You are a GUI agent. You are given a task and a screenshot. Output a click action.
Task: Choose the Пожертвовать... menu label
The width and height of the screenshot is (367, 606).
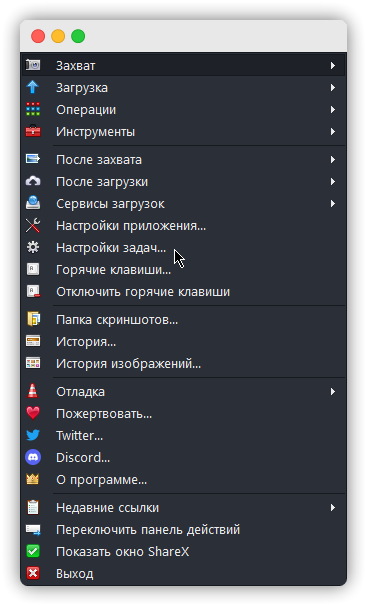click(104, 414)
